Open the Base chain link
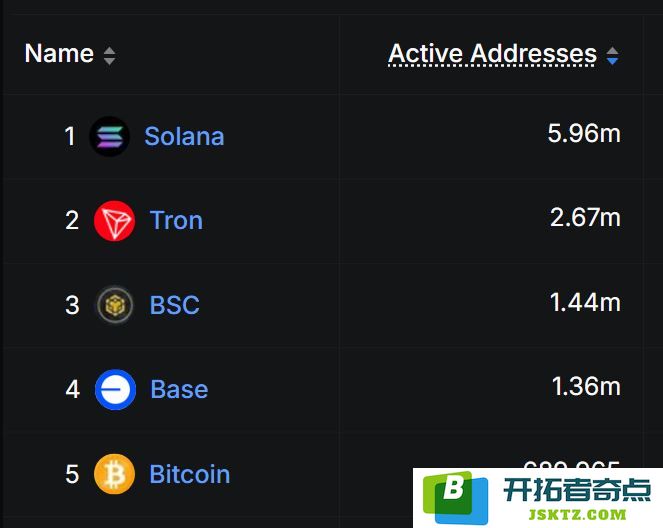Viewport: 663px width, 528px height. point(179,389)
